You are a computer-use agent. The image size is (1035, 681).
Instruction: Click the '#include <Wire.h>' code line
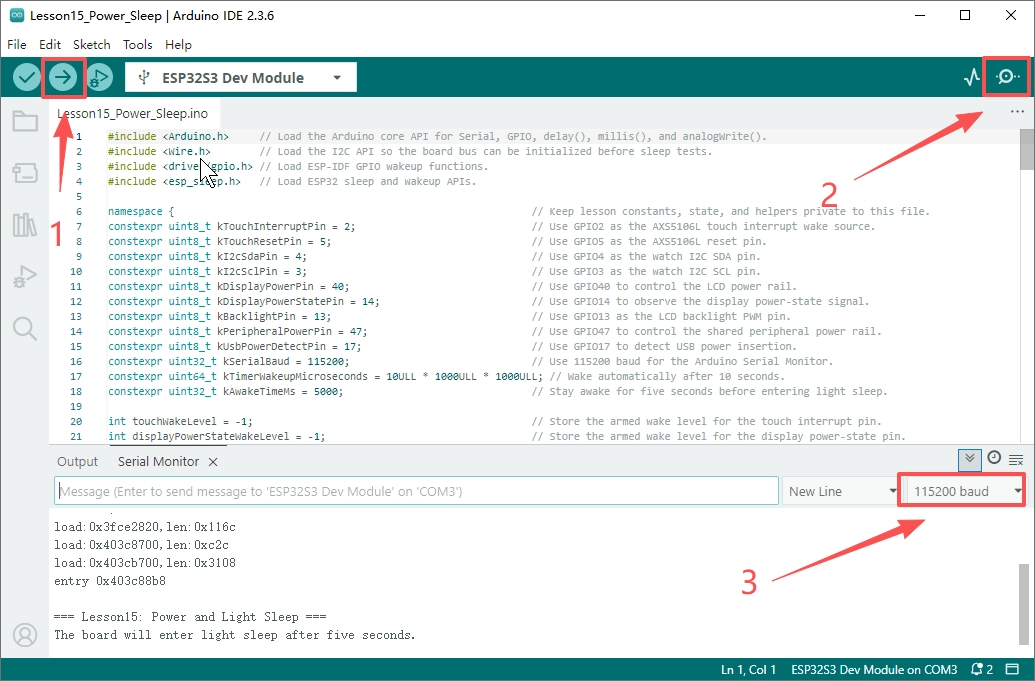coord(159,151)
